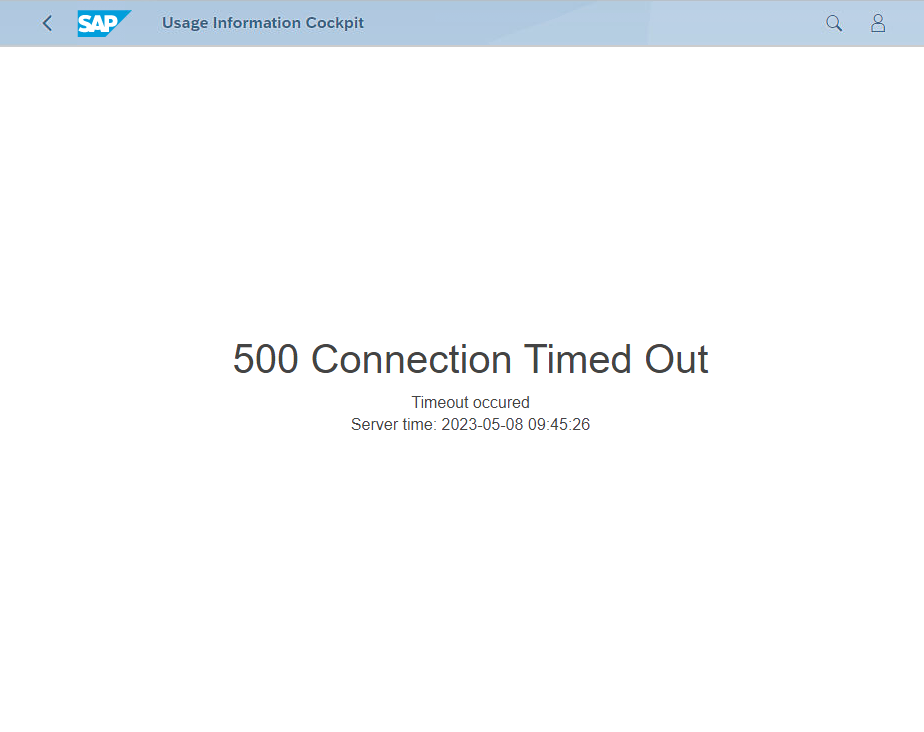Open the user profile icon

pyautogui.click(x=878, y=24)
